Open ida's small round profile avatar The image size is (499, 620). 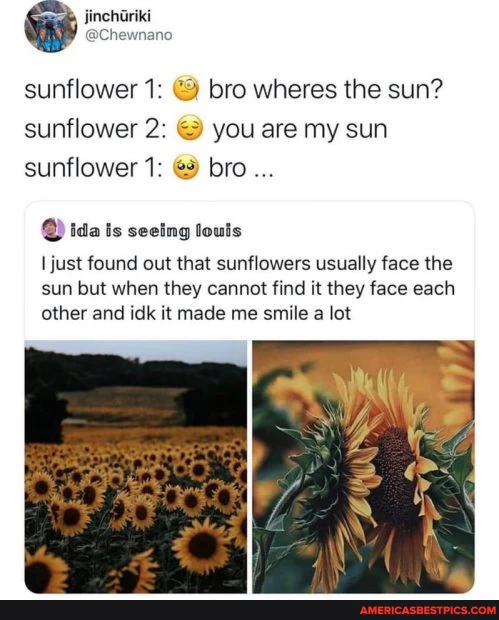[x=53, y=229]
